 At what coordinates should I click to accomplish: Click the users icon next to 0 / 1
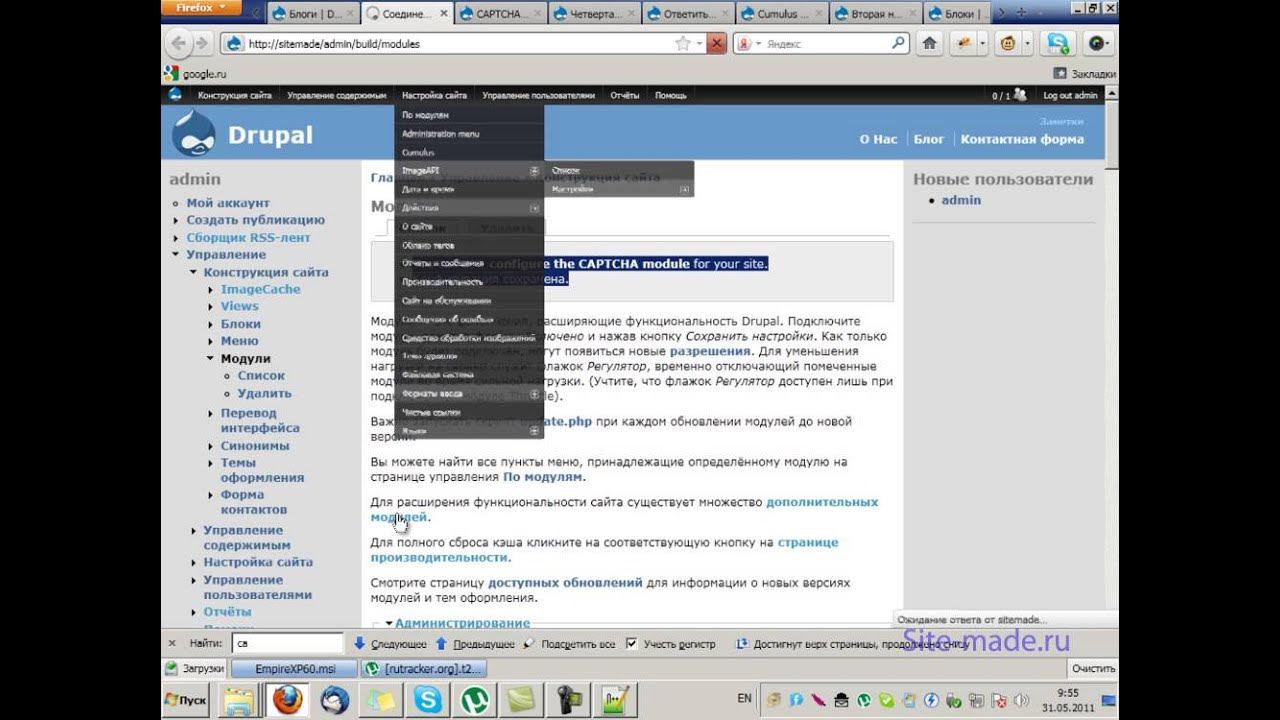1019,95
